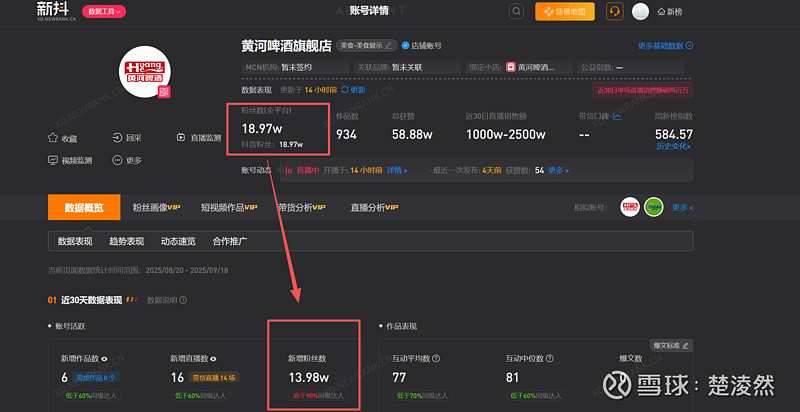Viewport: 800px width, 412px height.
Task: Select the 动态速览 sub-tab
Action: click(178, 241)
